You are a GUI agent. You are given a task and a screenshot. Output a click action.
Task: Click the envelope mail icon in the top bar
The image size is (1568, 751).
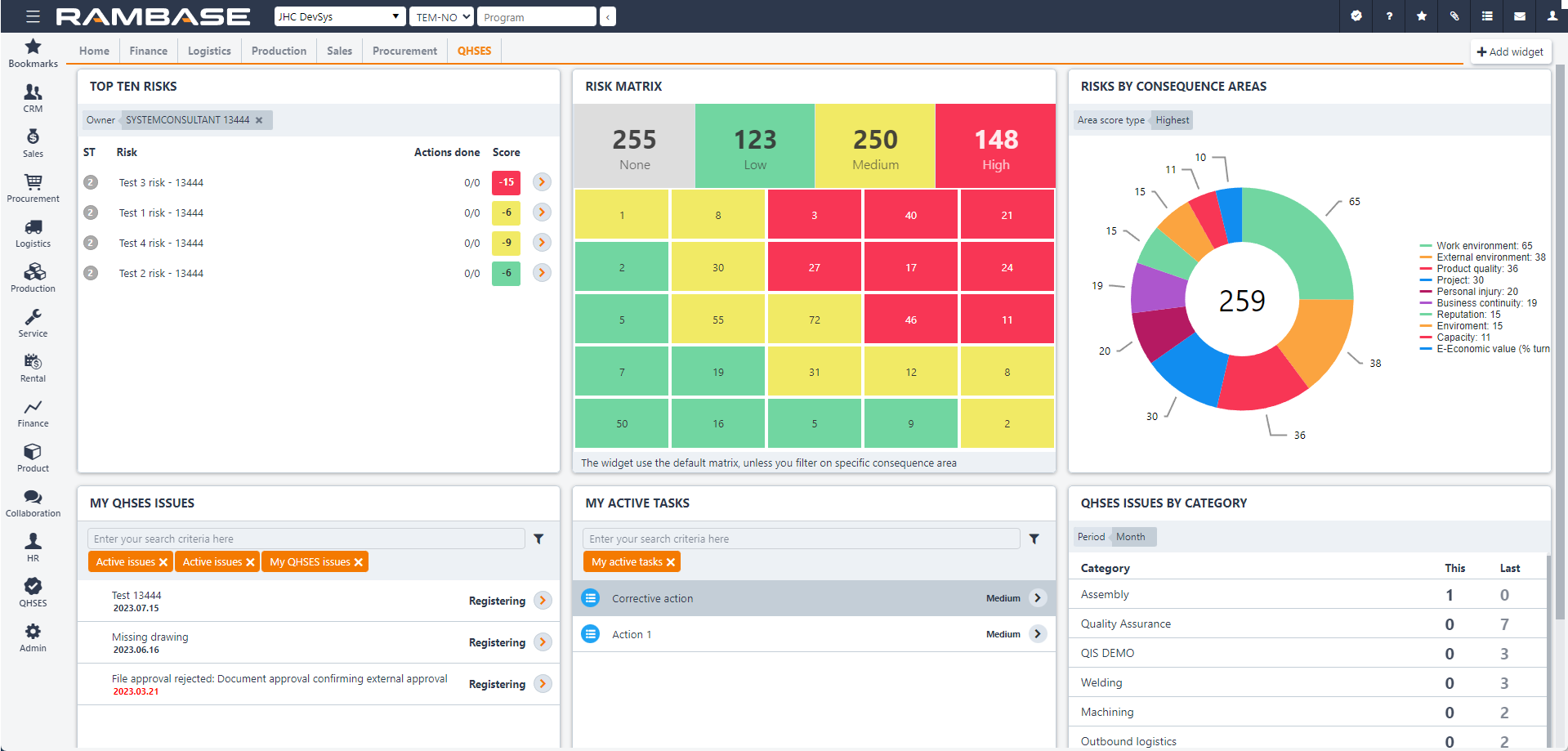(x=1518, y=16)
